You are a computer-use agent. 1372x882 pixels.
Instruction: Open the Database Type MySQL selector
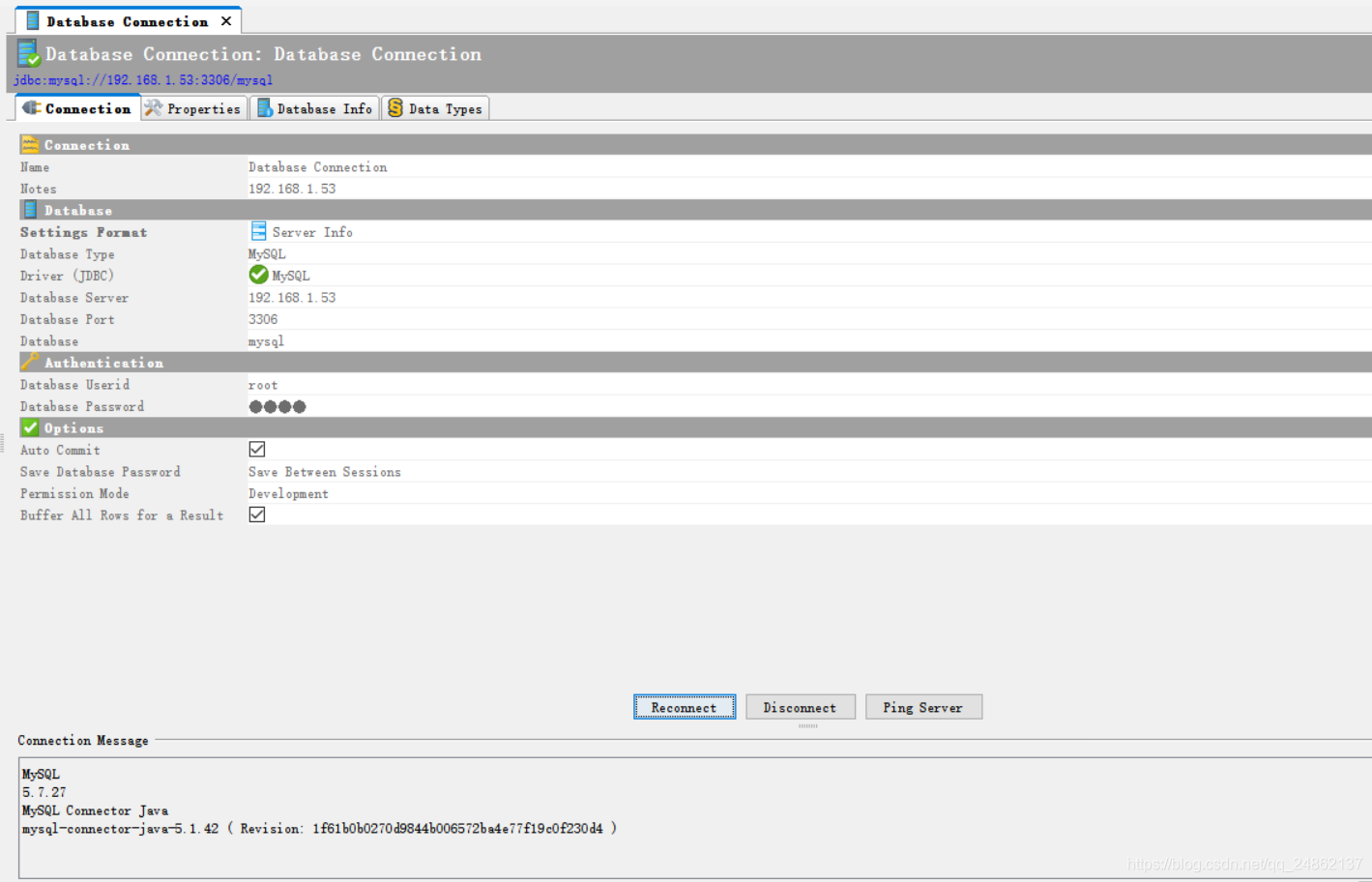[809, 253]
